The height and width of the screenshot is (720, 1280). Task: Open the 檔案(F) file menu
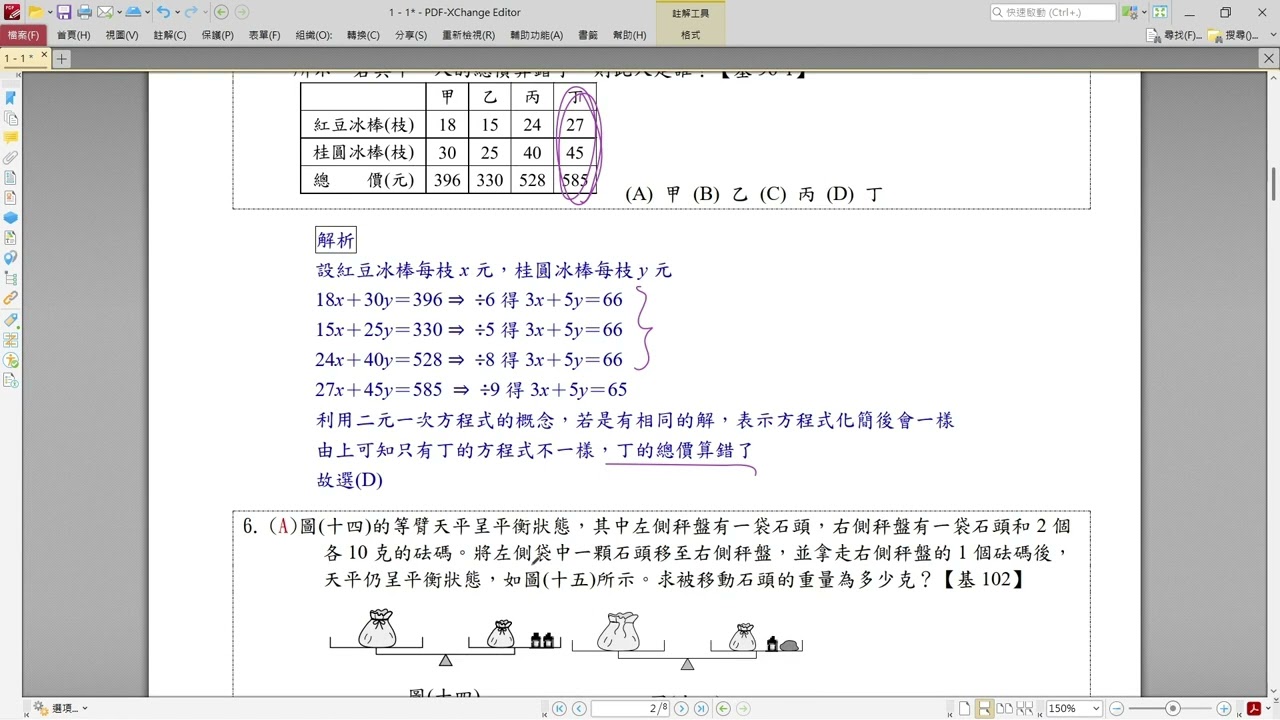22,35
